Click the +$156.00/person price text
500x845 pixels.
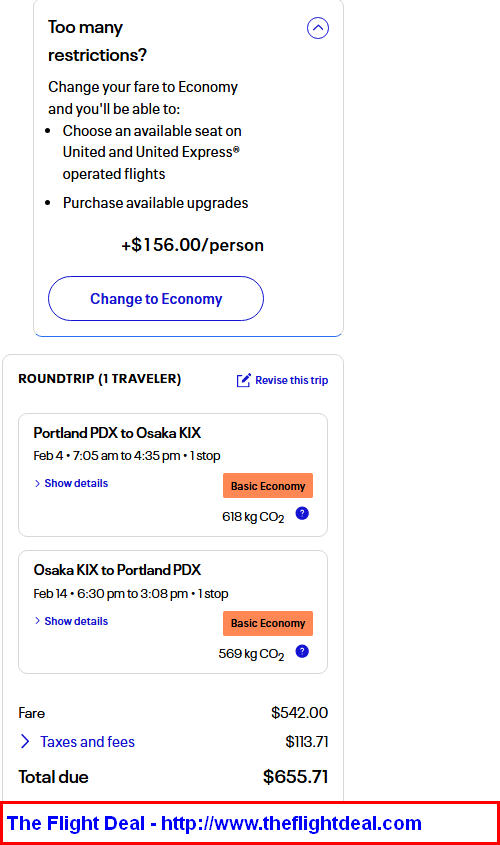(x=192, y=245)
